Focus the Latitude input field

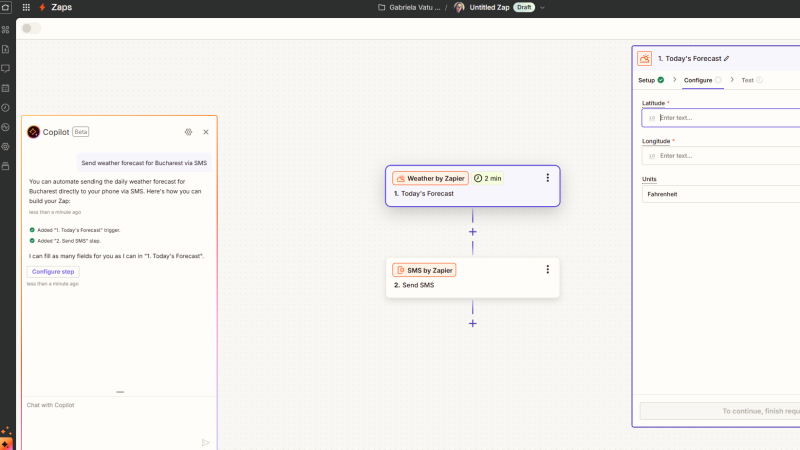(720, 118)
